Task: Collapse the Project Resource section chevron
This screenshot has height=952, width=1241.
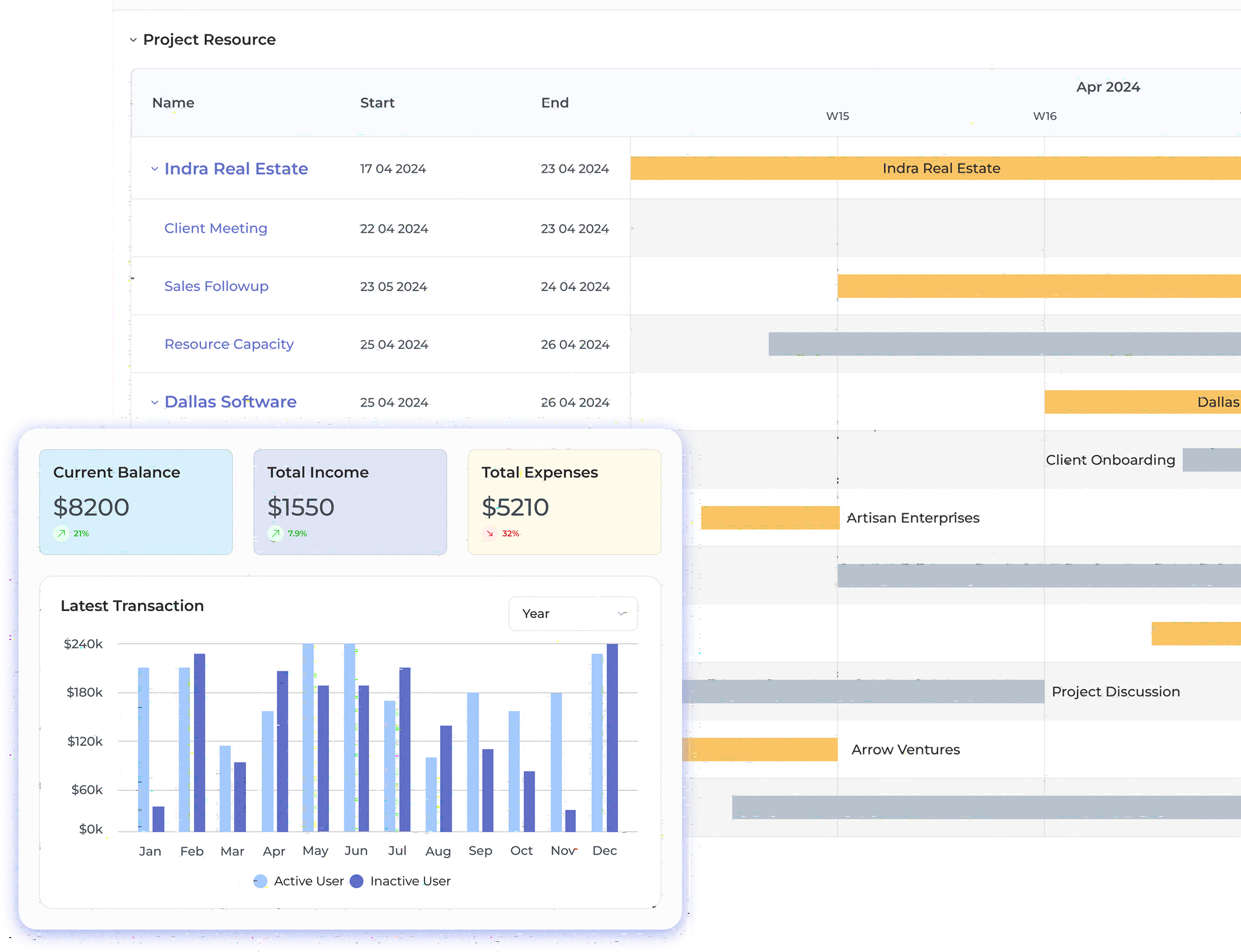Action: click(133, 40)
